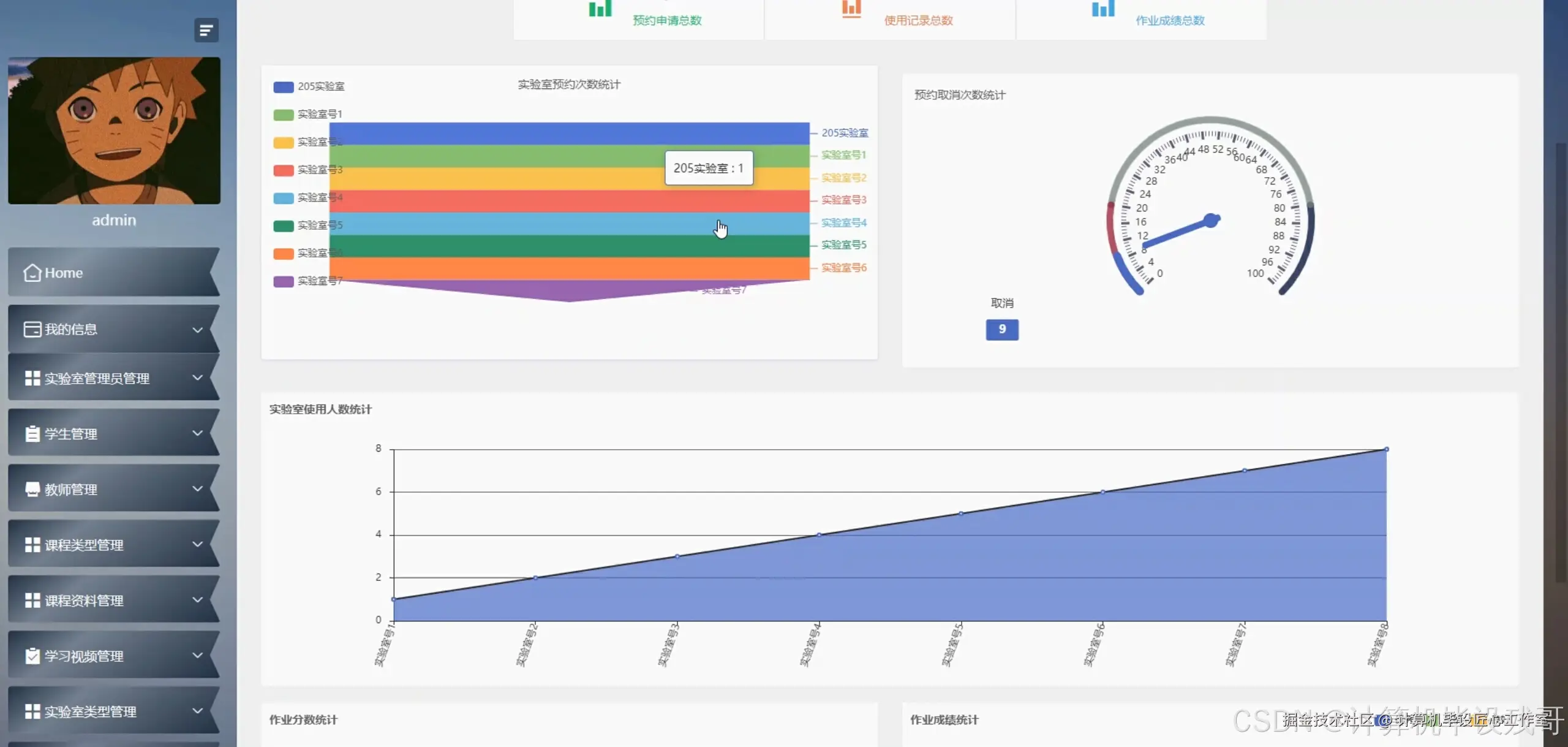
Task: Click the 学生管理 clipboard icon
Action: tap(32, 434)
